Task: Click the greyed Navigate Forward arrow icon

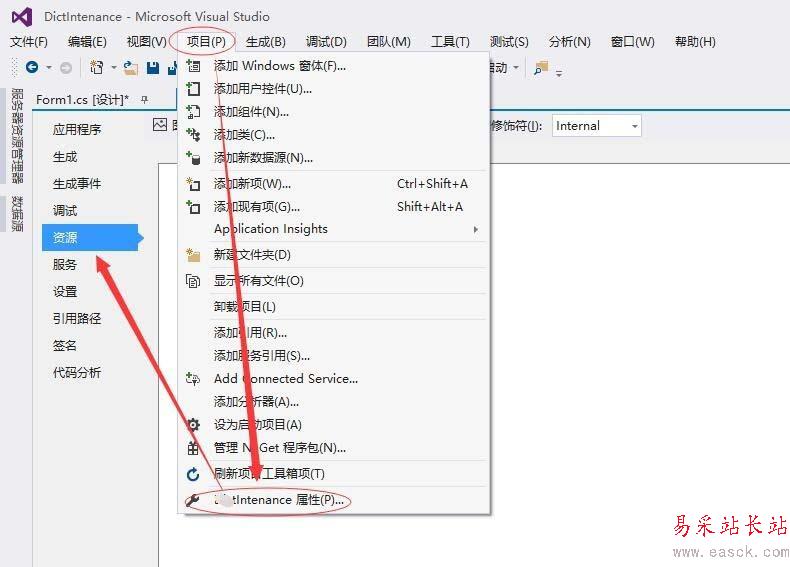Action: click(x=65, y=68)
